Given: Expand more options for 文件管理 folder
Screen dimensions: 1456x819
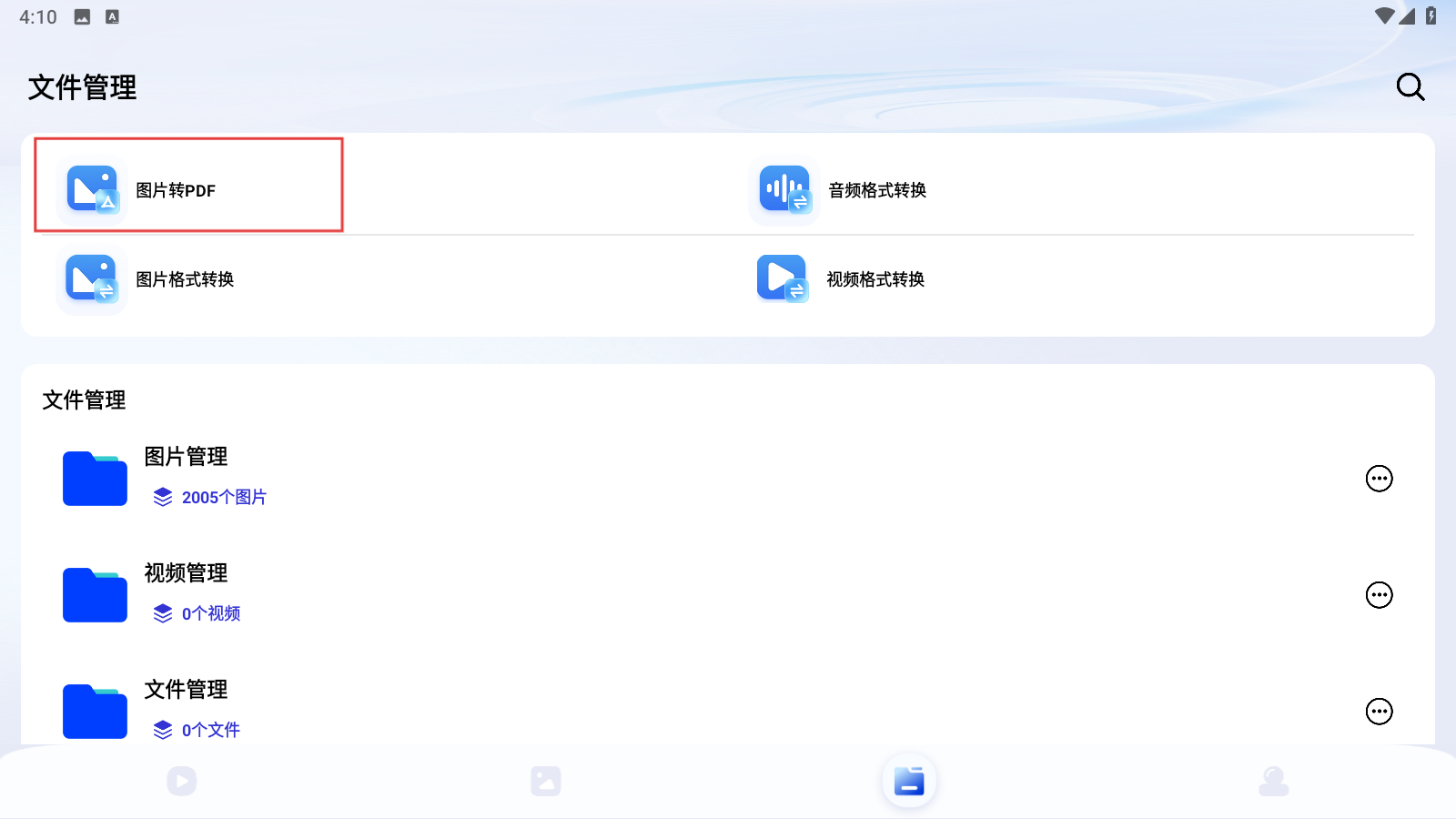Looking at the screenshot, I should [1379, 711].
